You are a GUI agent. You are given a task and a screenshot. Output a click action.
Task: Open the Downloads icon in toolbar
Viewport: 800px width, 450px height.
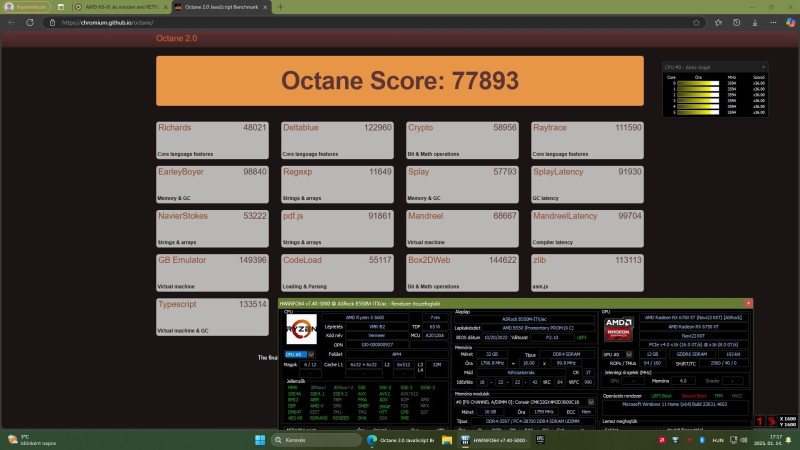pyautogui.click(x=755, y=22)
